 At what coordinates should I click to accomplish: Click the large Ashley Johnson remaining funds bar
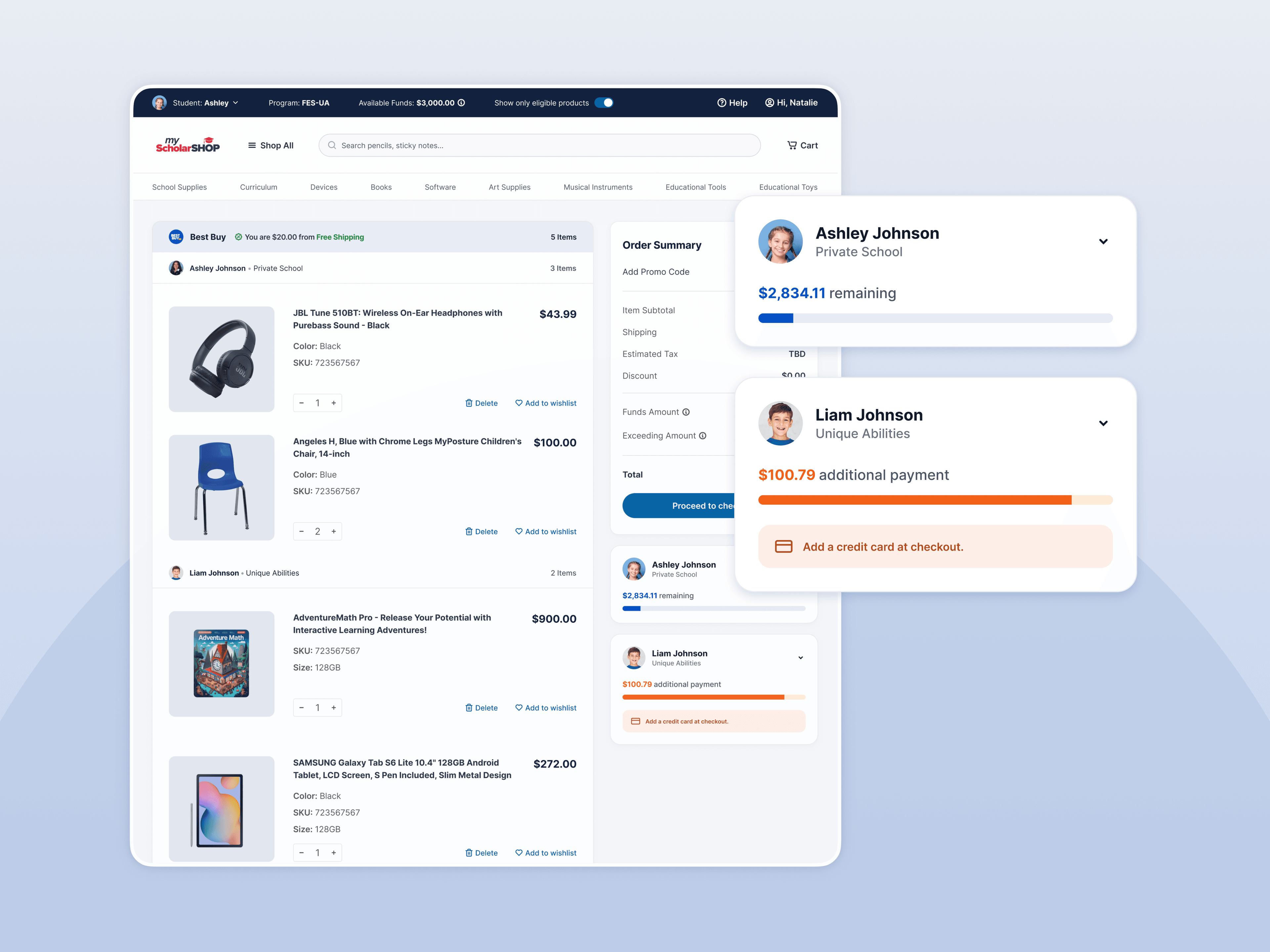click(x=935, y=318)
